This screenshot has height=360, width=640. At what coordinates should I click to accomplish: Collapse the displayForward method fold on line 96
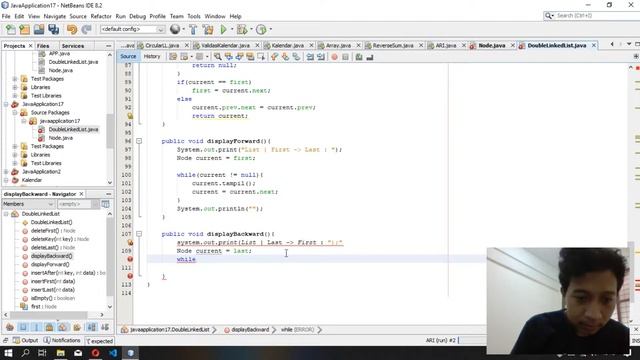[139, 141]
